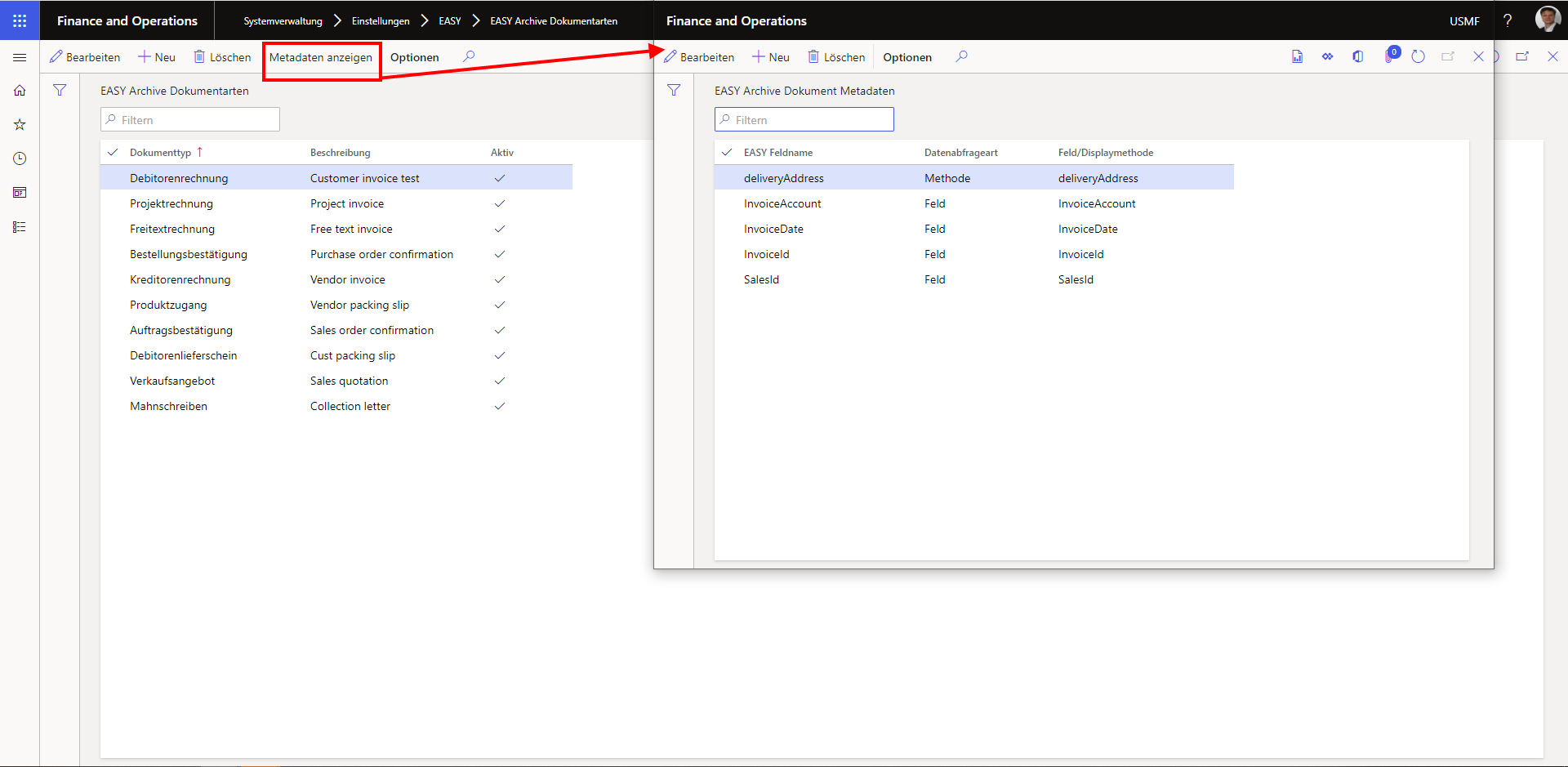Open Modules list icon in sidebar
Image resolution: width=1568 pixels, height=767 pixels.
pyautogui.click(x=20, y=227)
